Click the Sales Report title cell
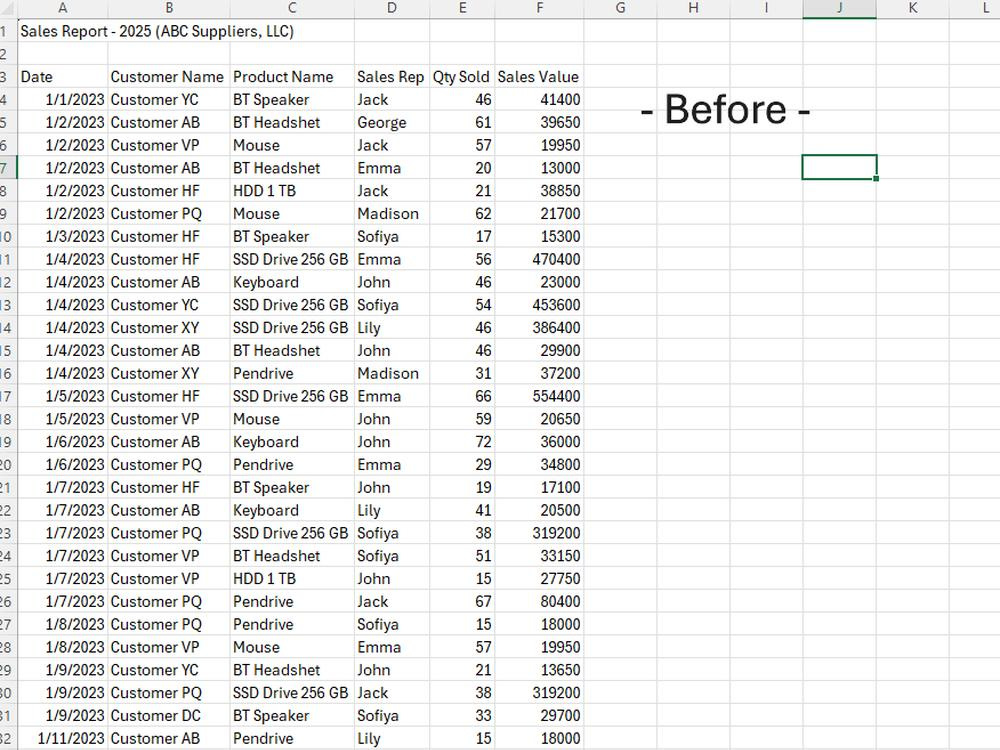 pos(157,31)
